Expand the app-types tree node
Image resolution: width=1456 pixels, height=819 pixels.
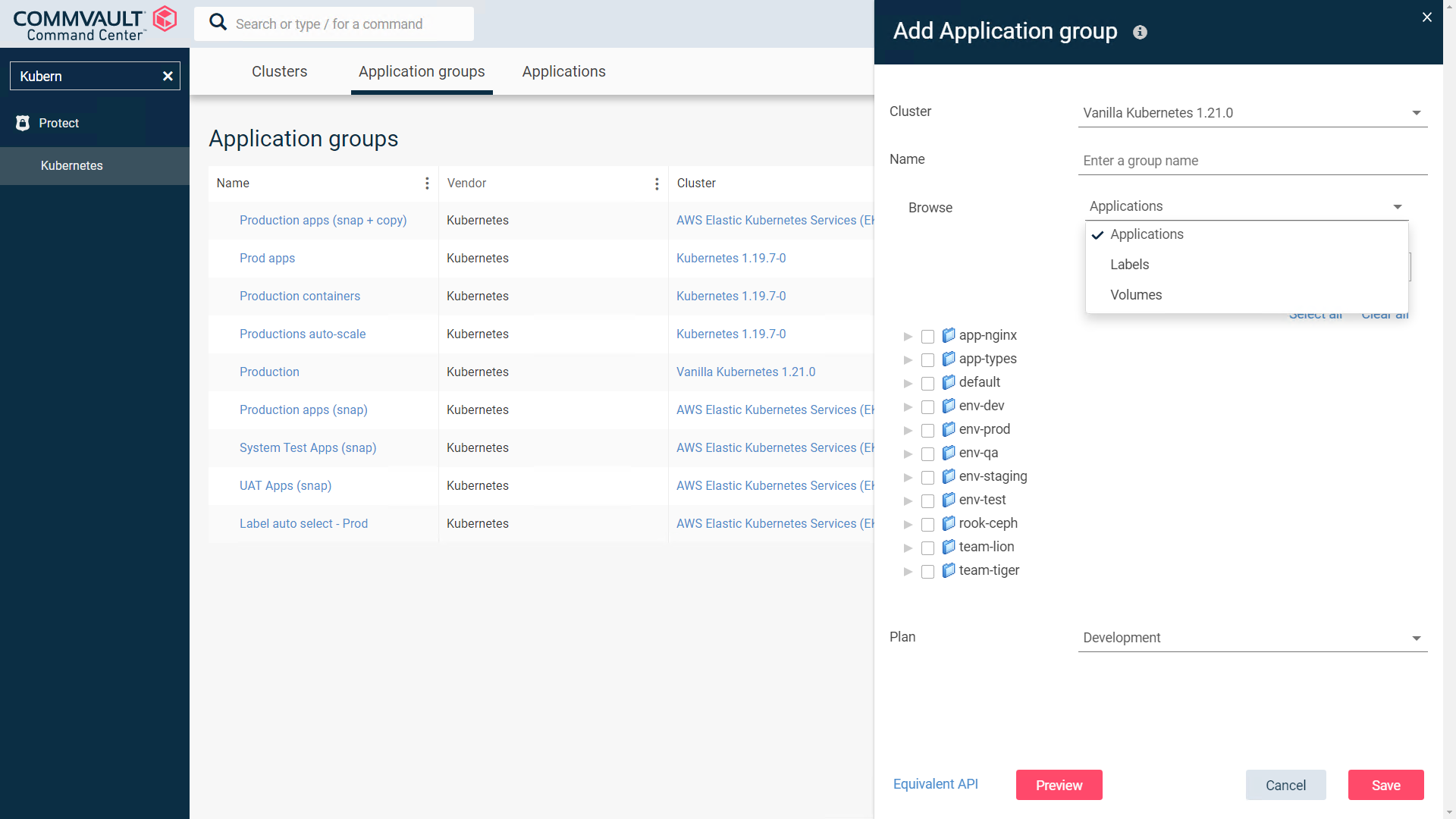tap(908, 360)
